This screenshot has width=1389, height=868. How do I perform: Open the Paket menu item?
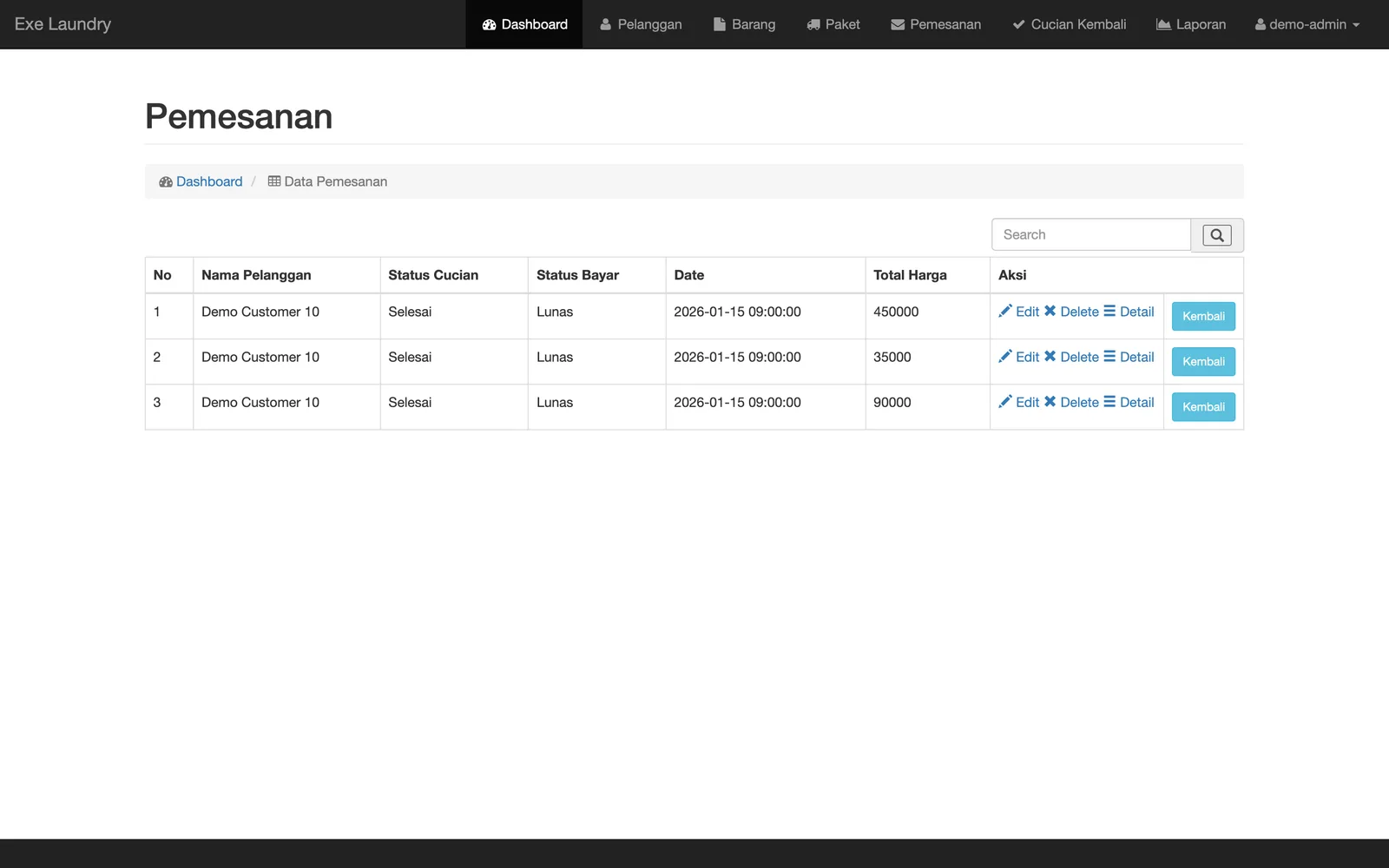click(833, 24)
